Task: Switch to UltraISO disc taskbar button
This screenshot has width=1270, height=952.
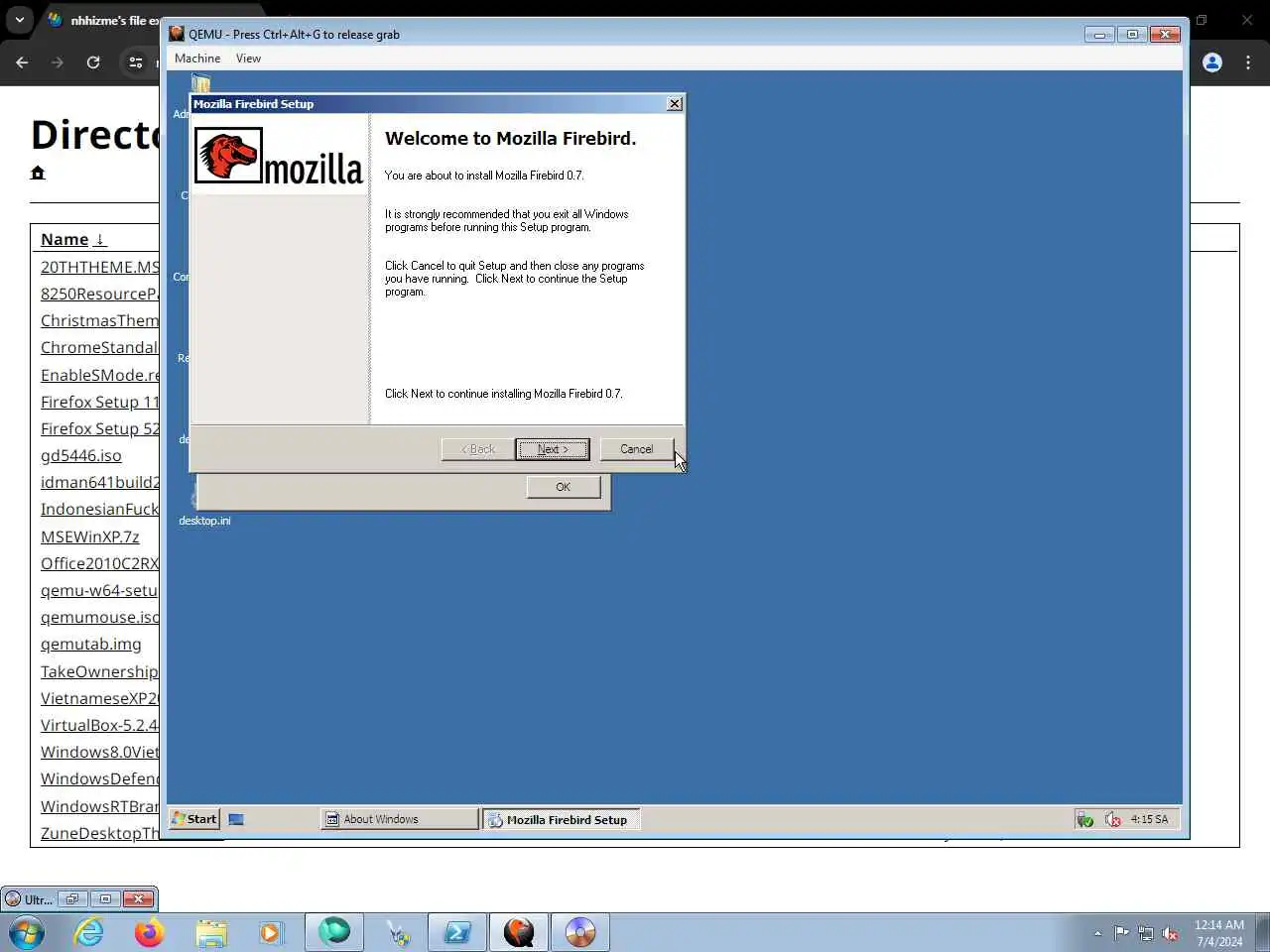Action: (x=580, y=932)
